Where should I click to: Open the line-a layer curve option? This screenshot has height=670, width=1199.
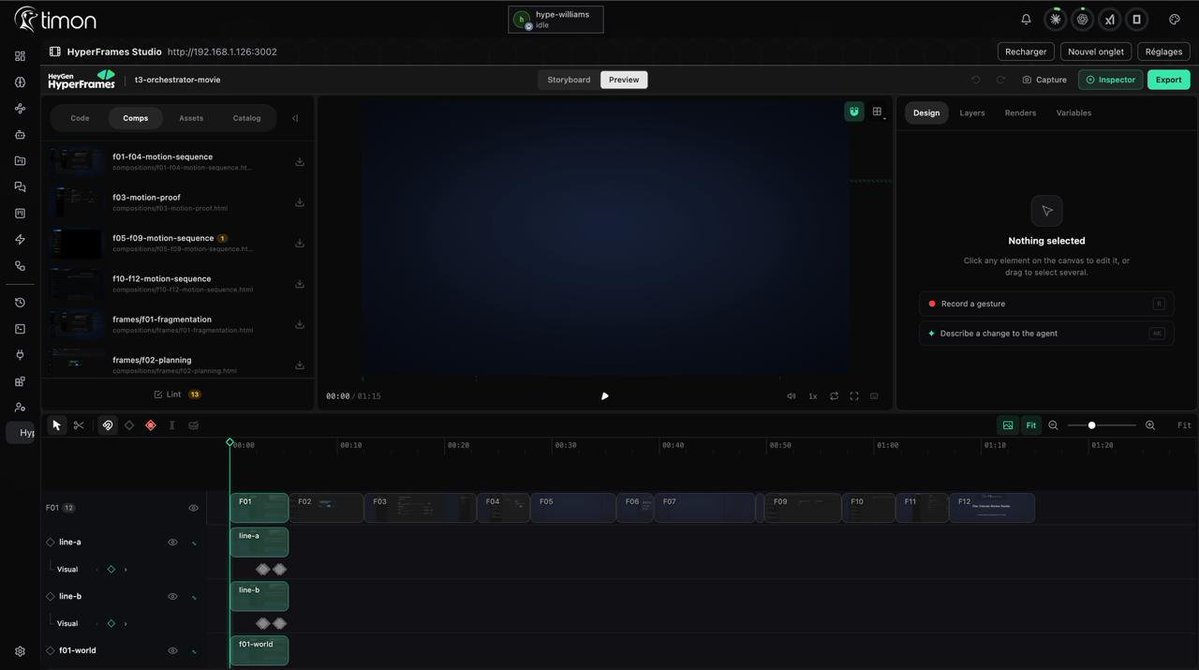click(194, 543)
